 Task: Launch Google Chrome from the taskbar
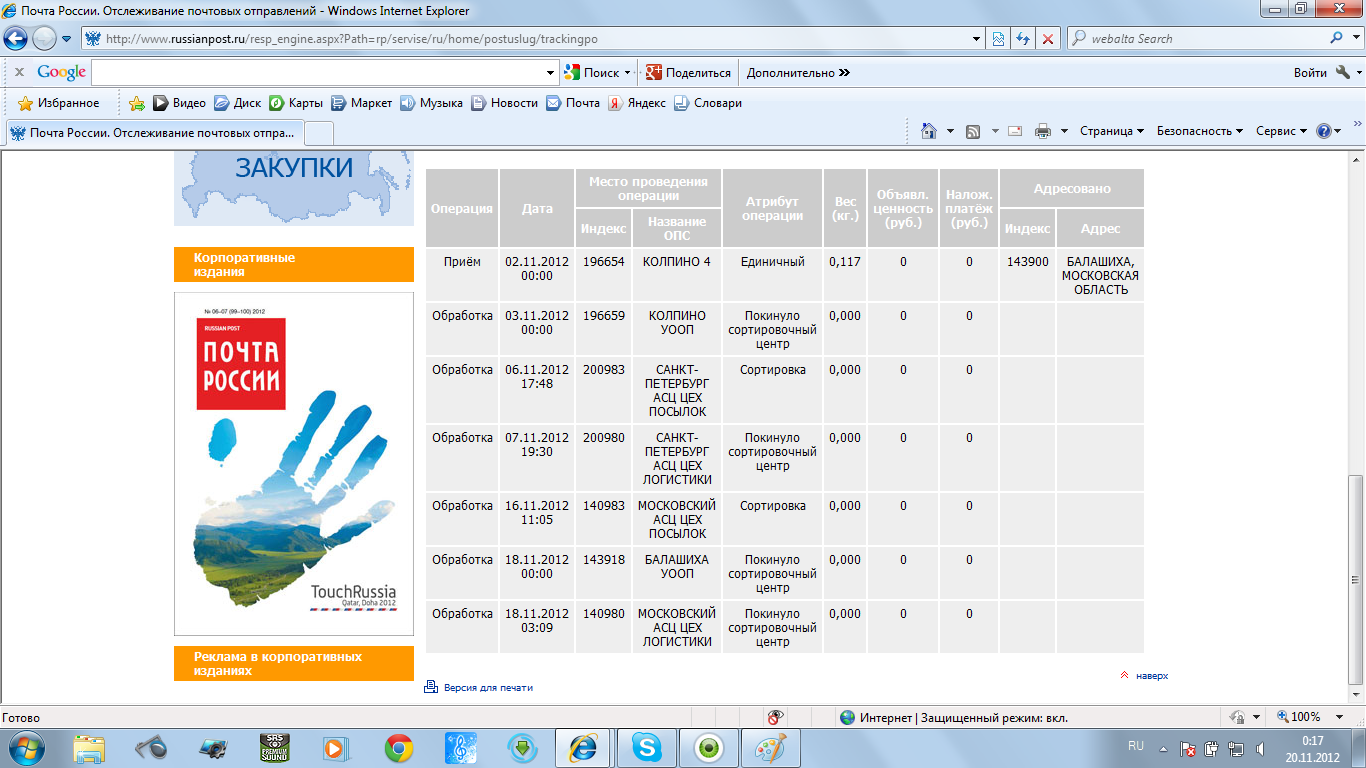pyautogui.click(x=399, y=748)
